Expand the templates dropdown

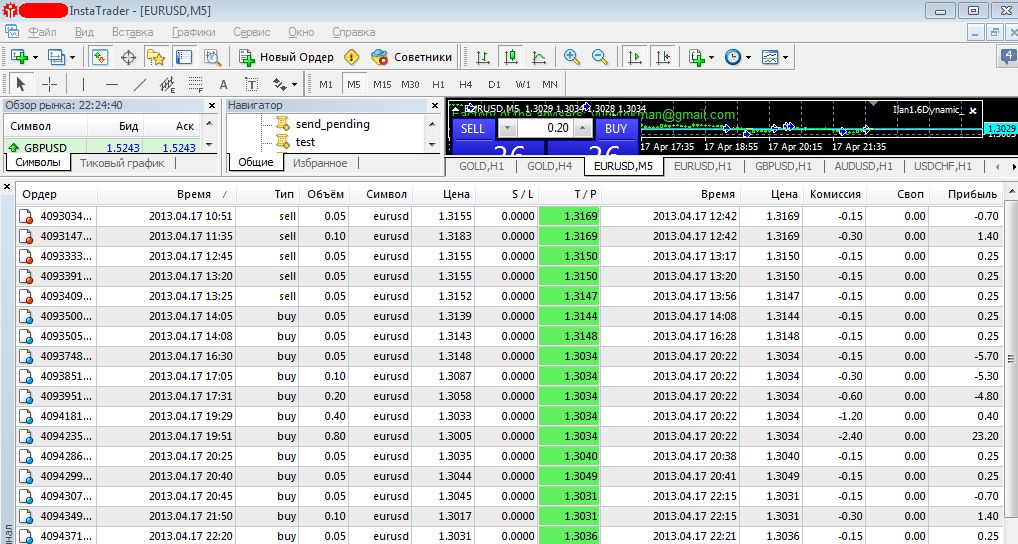click(786, 57)
